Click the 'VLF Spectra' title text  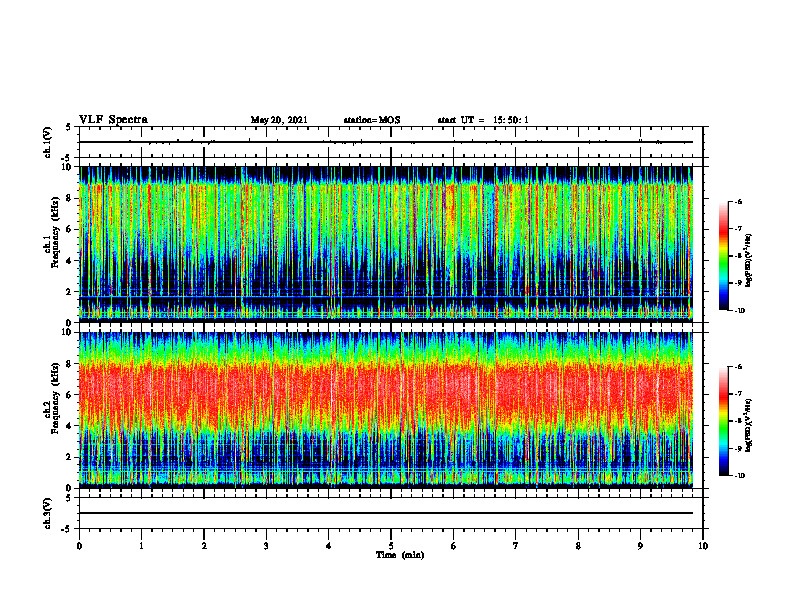pyautogui.click(x=113, y=120)
